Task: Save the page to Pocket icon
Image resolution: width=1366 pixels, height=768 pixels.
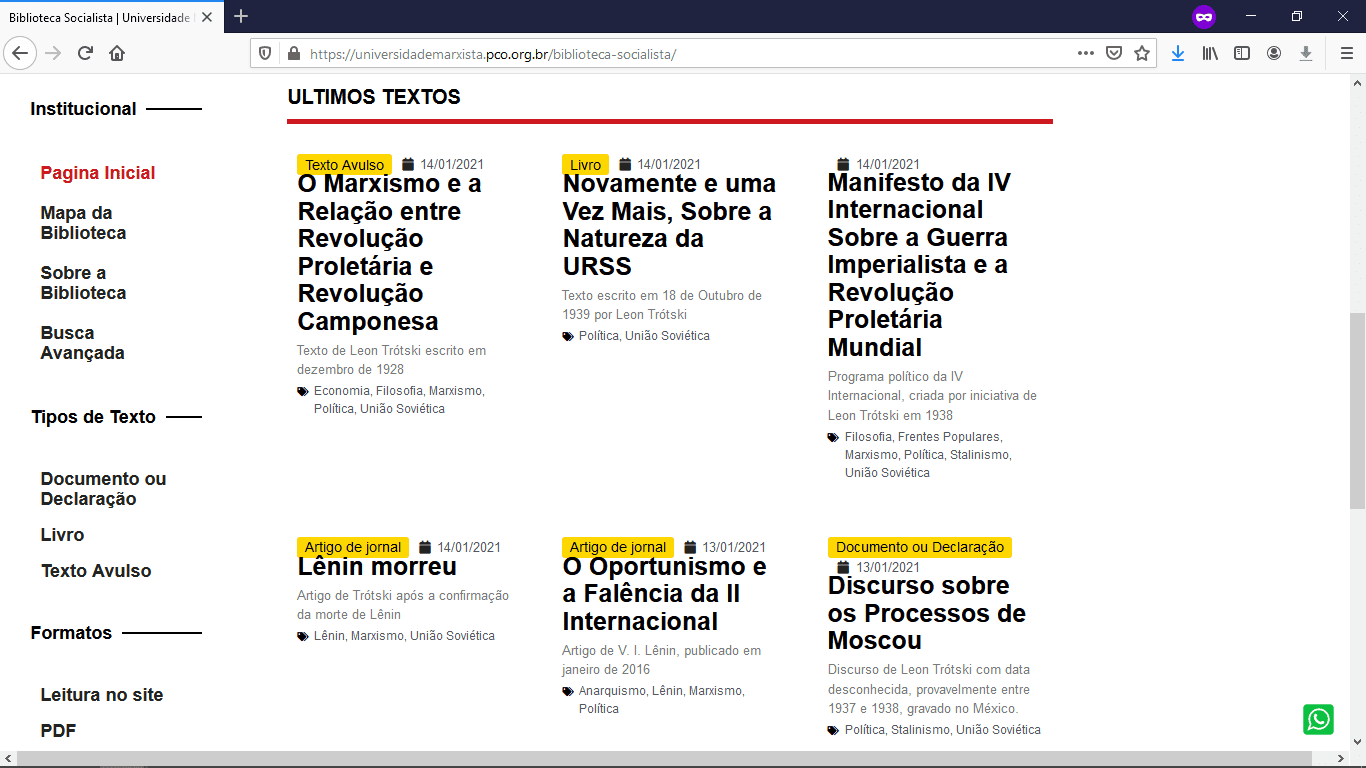Action: point(1113,54)
